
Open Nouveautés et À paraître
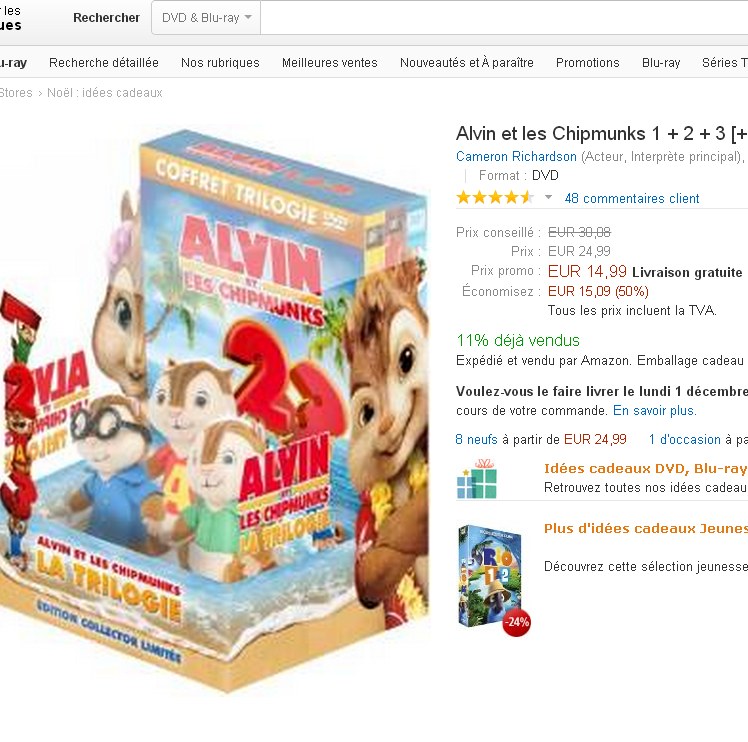(467, 63)
